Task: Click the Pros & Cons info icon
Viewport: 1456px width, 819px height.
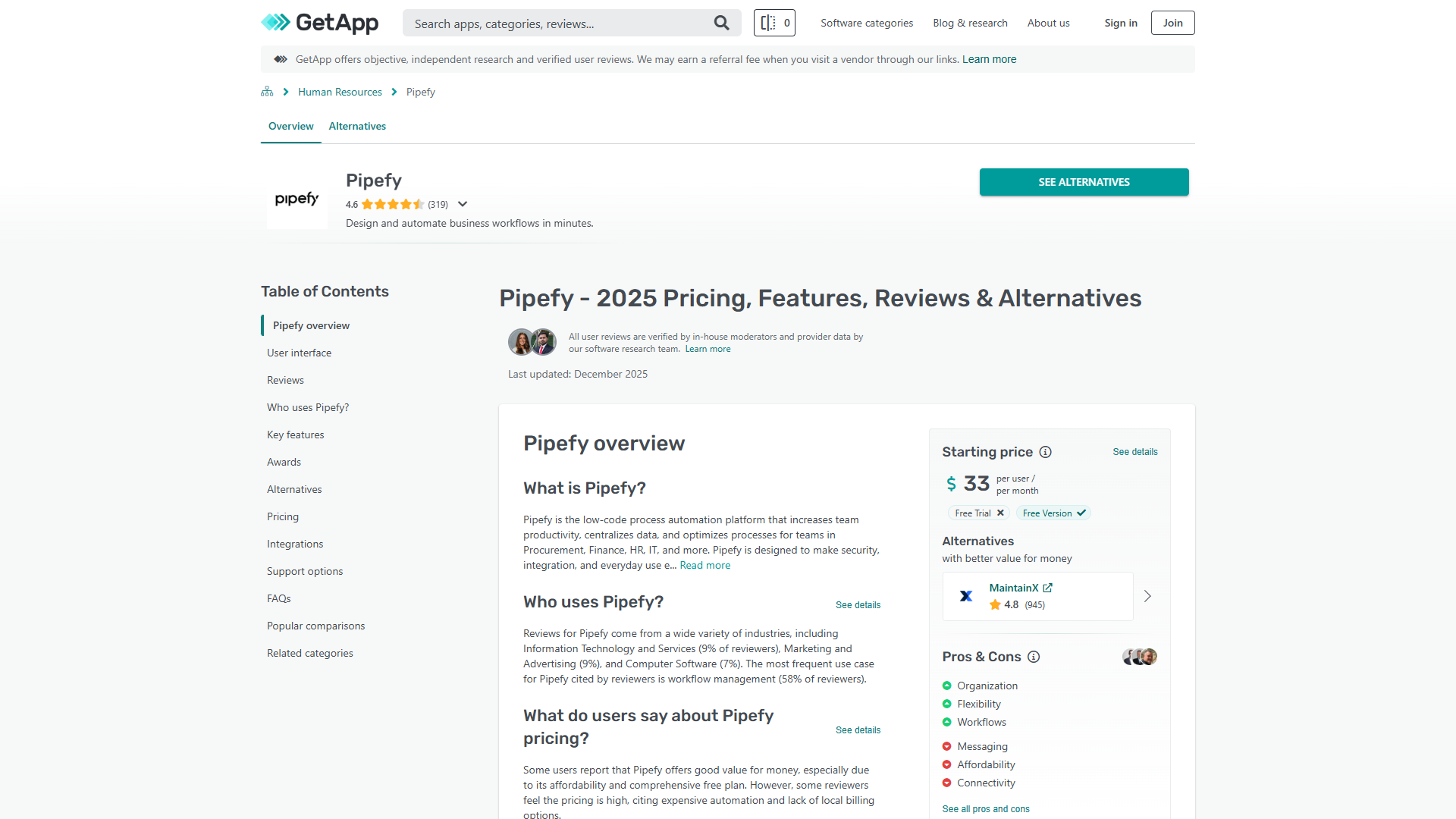Action: point(1034,657)
